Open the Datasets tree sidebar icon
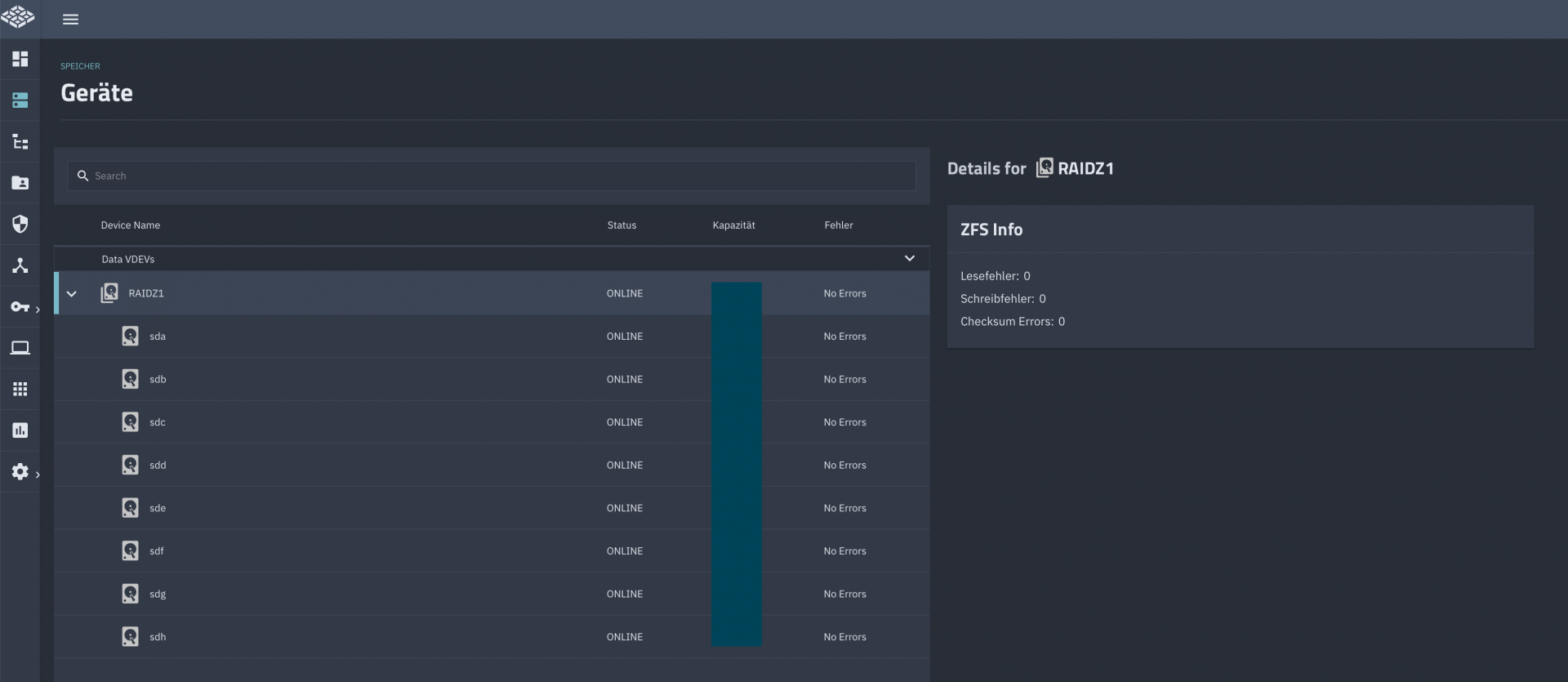The height and width of the screenshot is (682, 1568). click(20, 141)
